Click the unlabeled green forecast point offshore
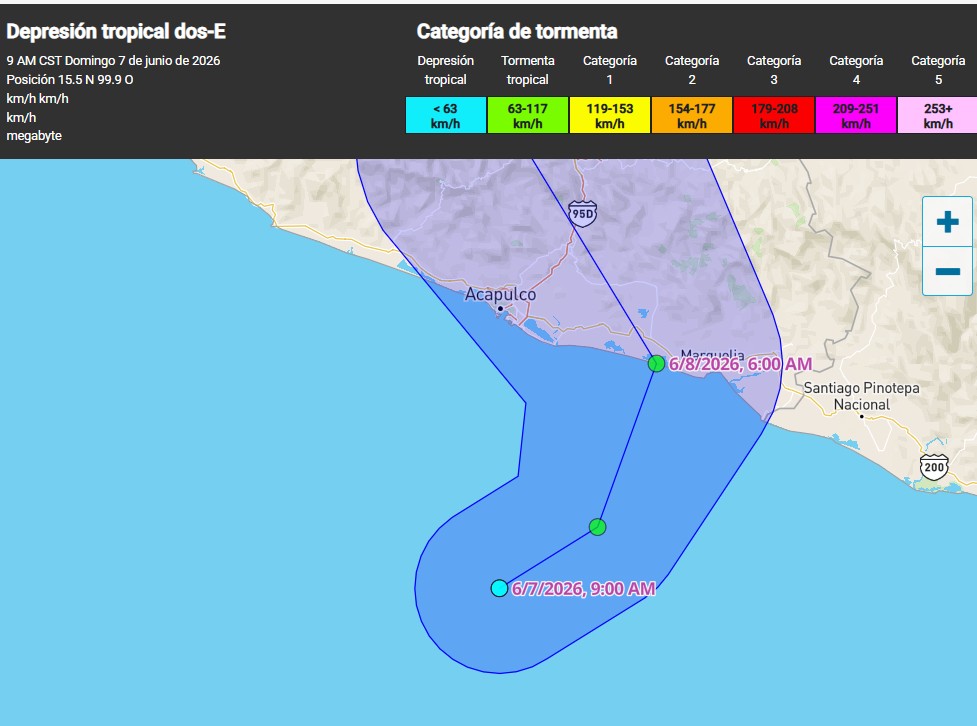977x726 pixels. 598,527
